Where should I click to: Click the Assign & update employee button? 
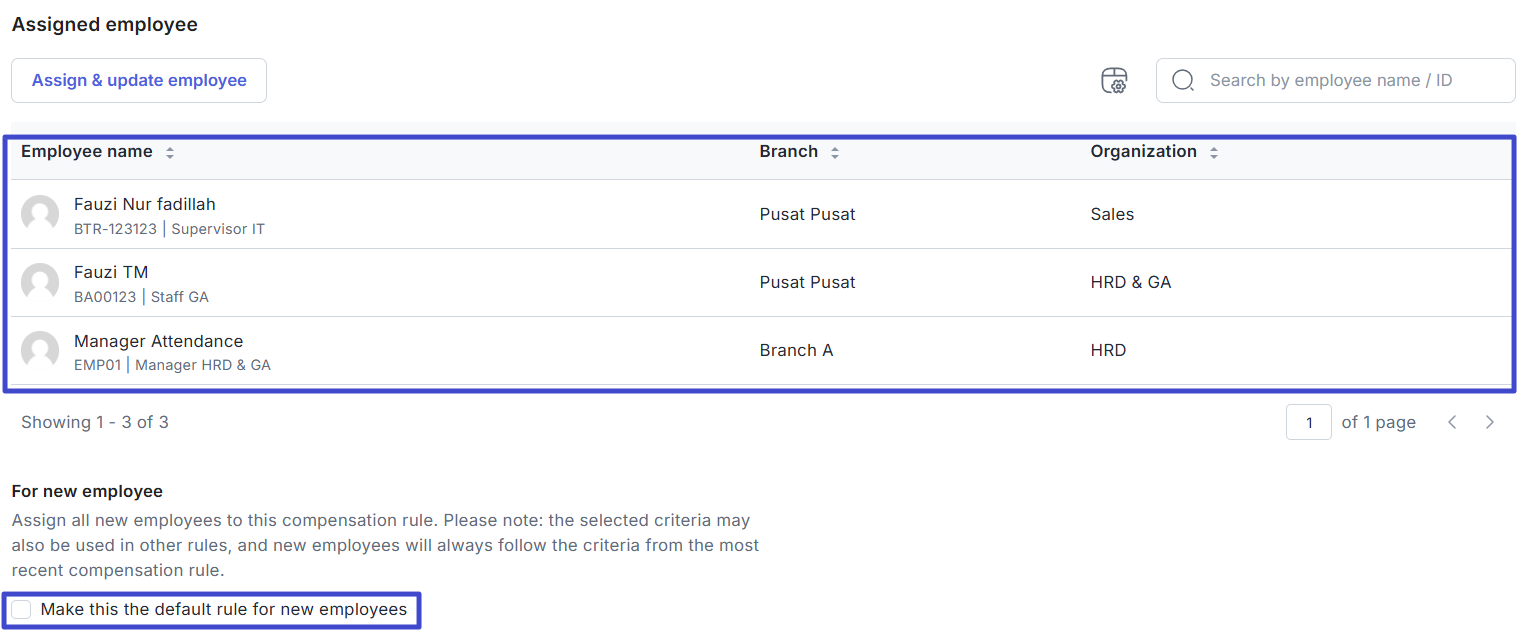tap(139, 81)
